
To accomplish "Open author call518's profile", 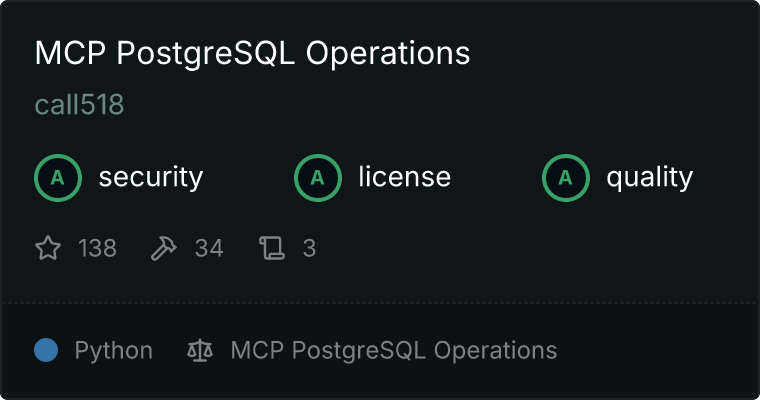I will [79, 105].
